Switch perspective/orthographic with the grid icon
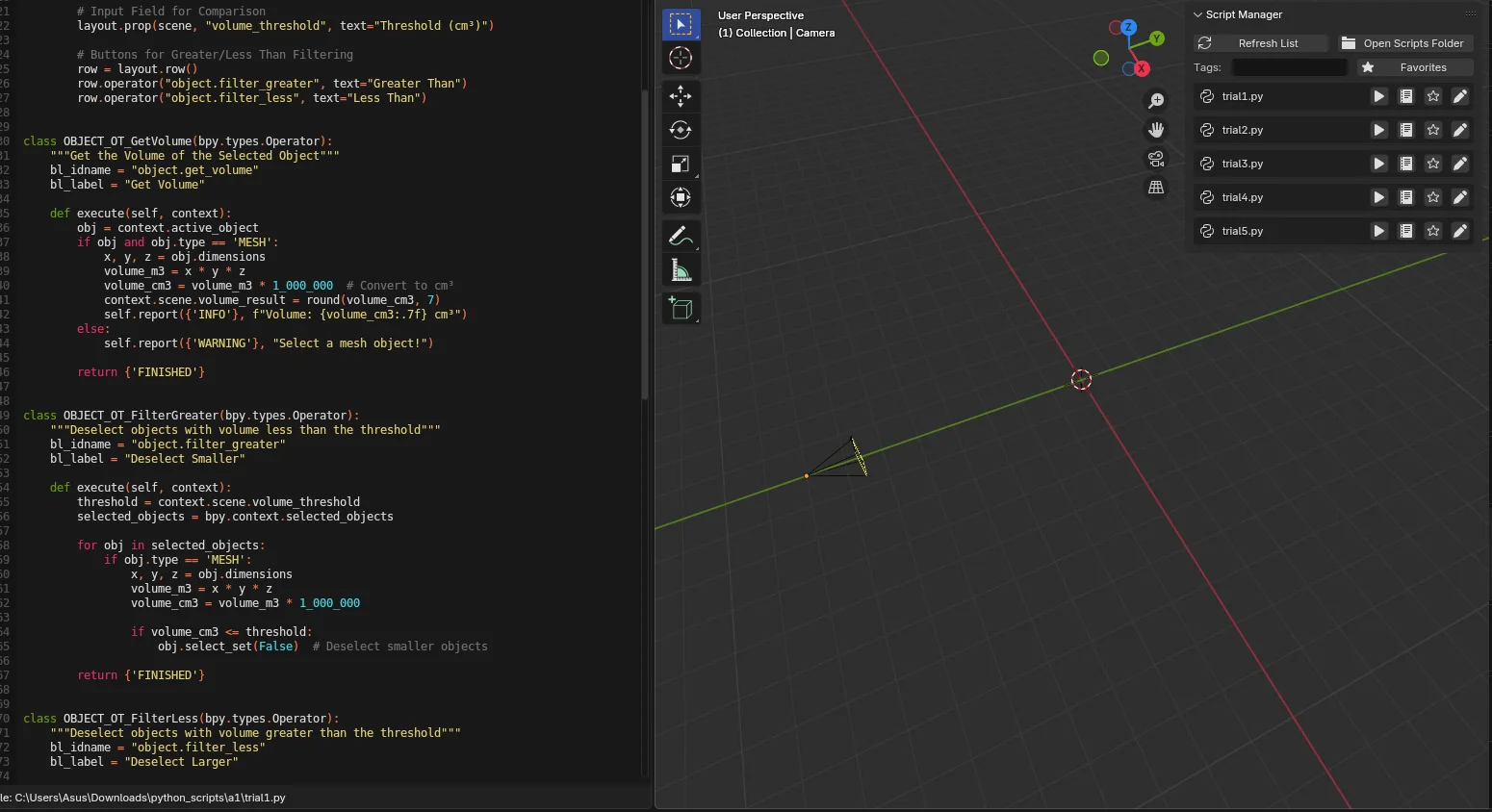The image size is (1492, 812). [x=1156, y=188]
